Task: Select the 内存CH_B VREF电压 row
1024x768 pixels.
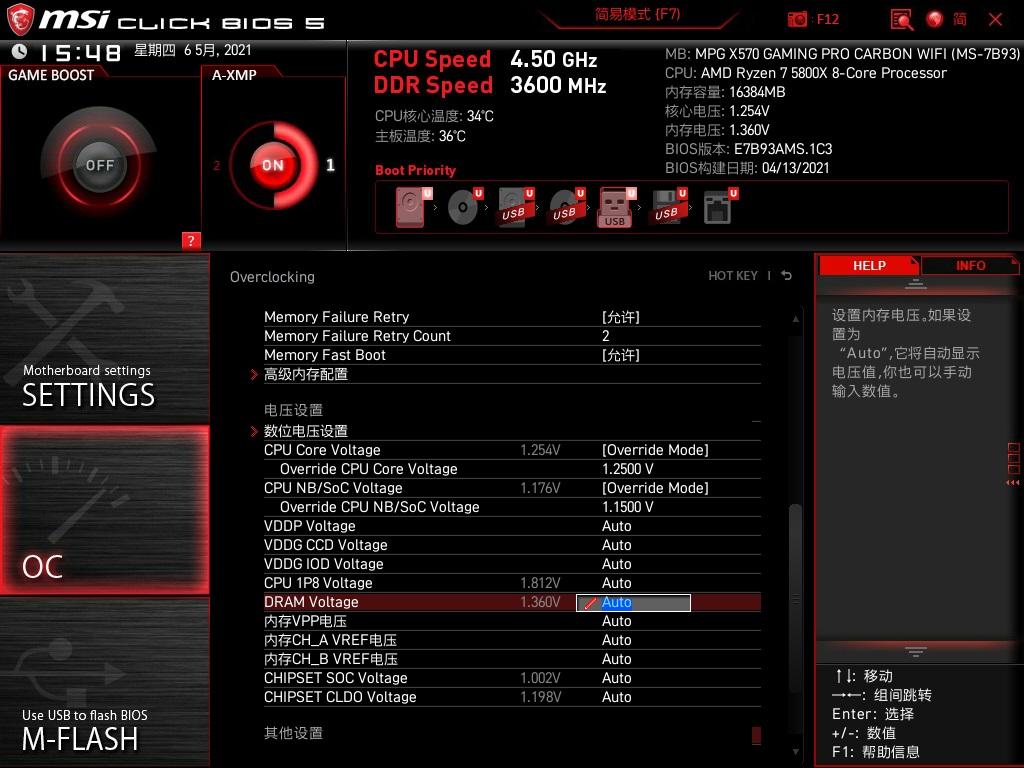Action: tap(512, 659)
